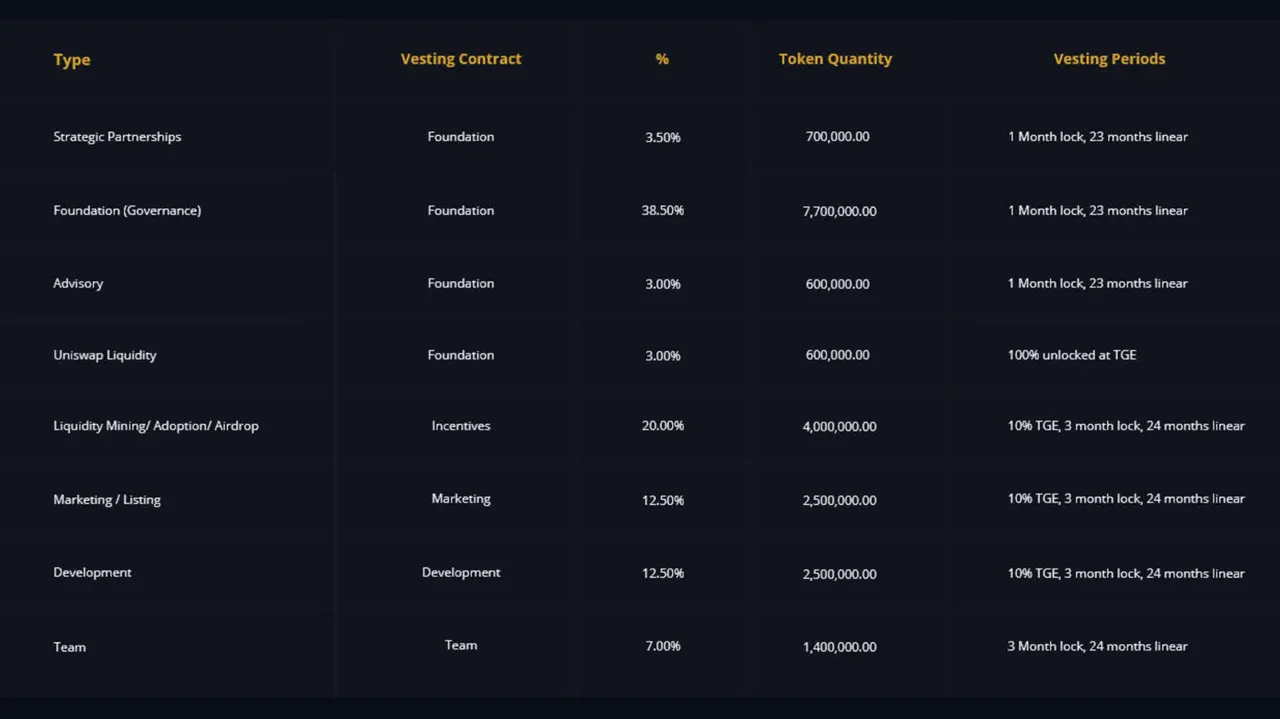This screenshot has height=719, width=1280.
Task: Click the Advisory type cell
Action: click(x=78, y=284)
